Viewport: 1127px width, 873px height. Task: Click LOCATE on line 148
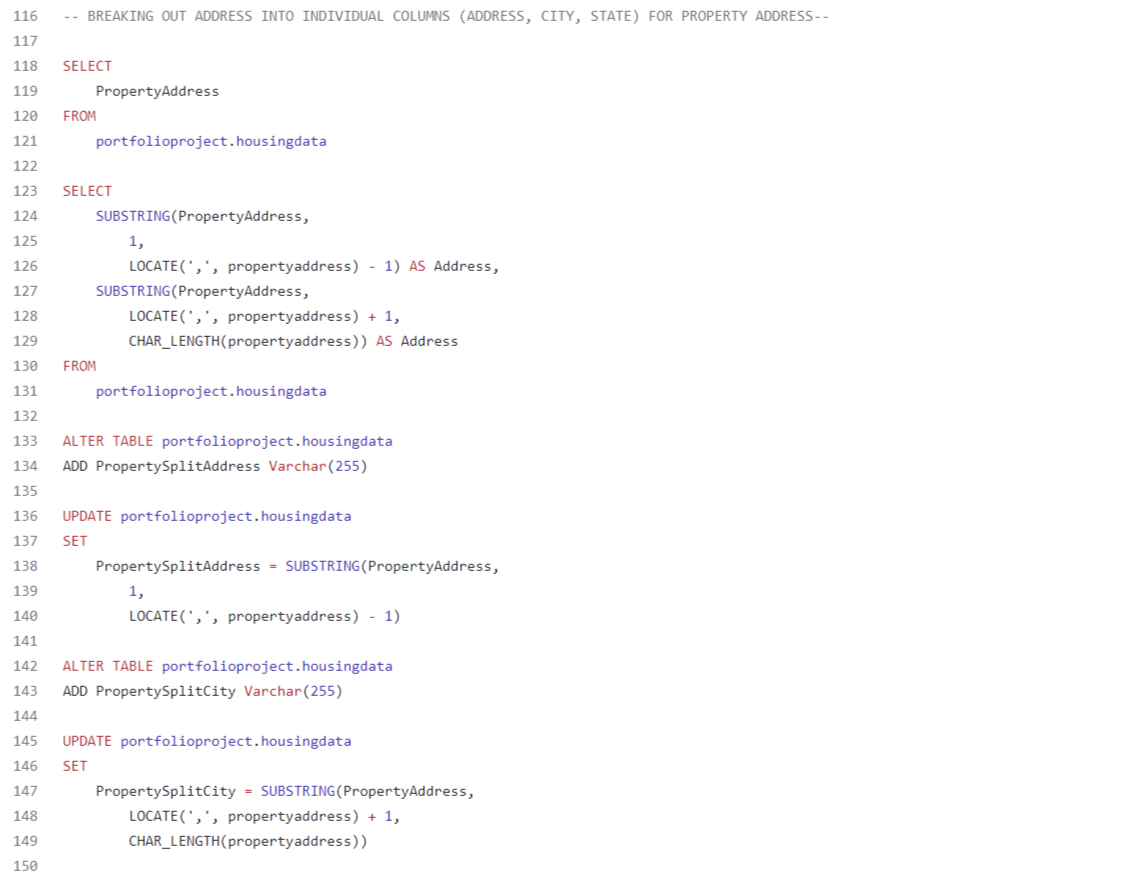[153, 816]
